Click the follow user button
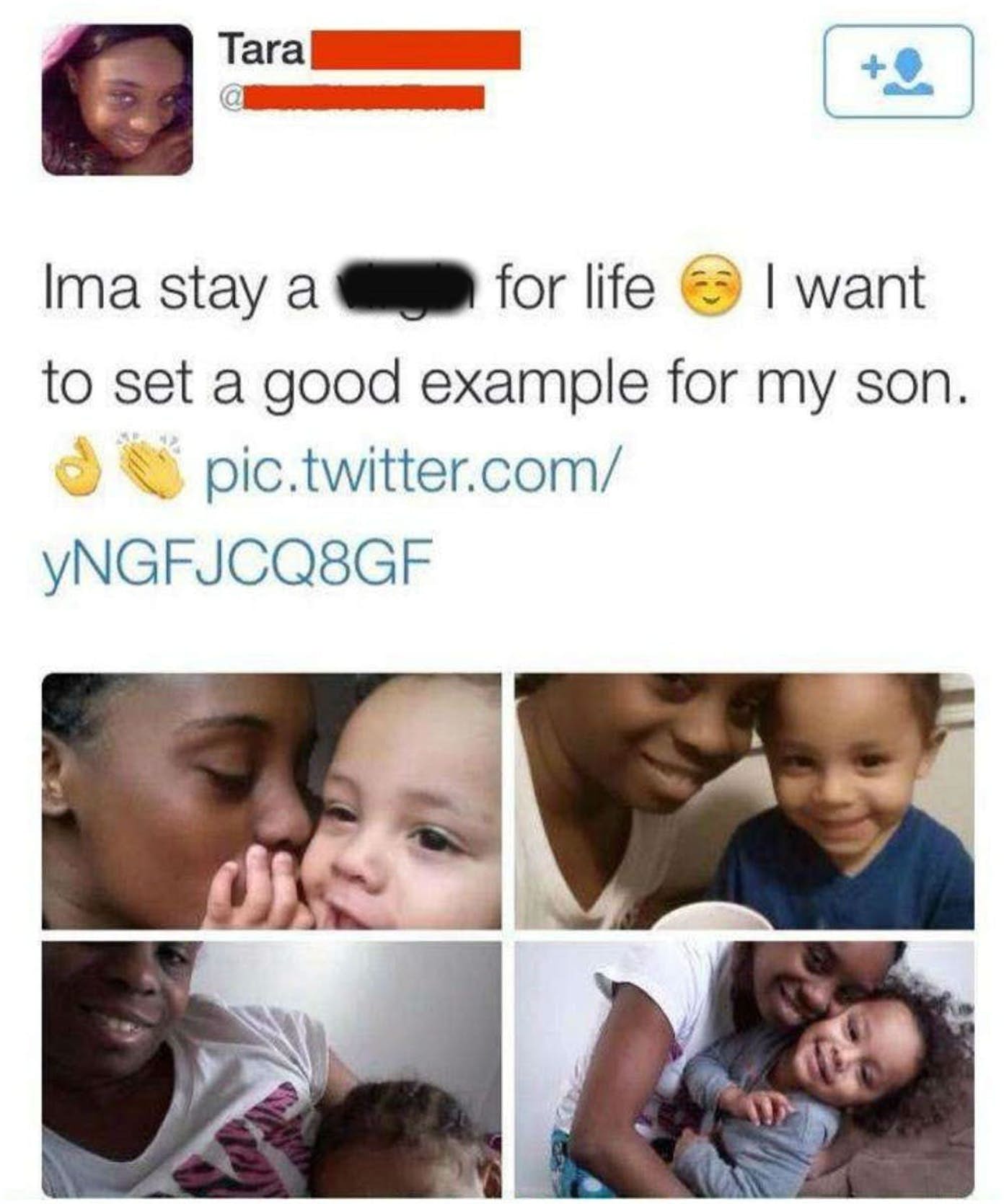 pos(898,71)
